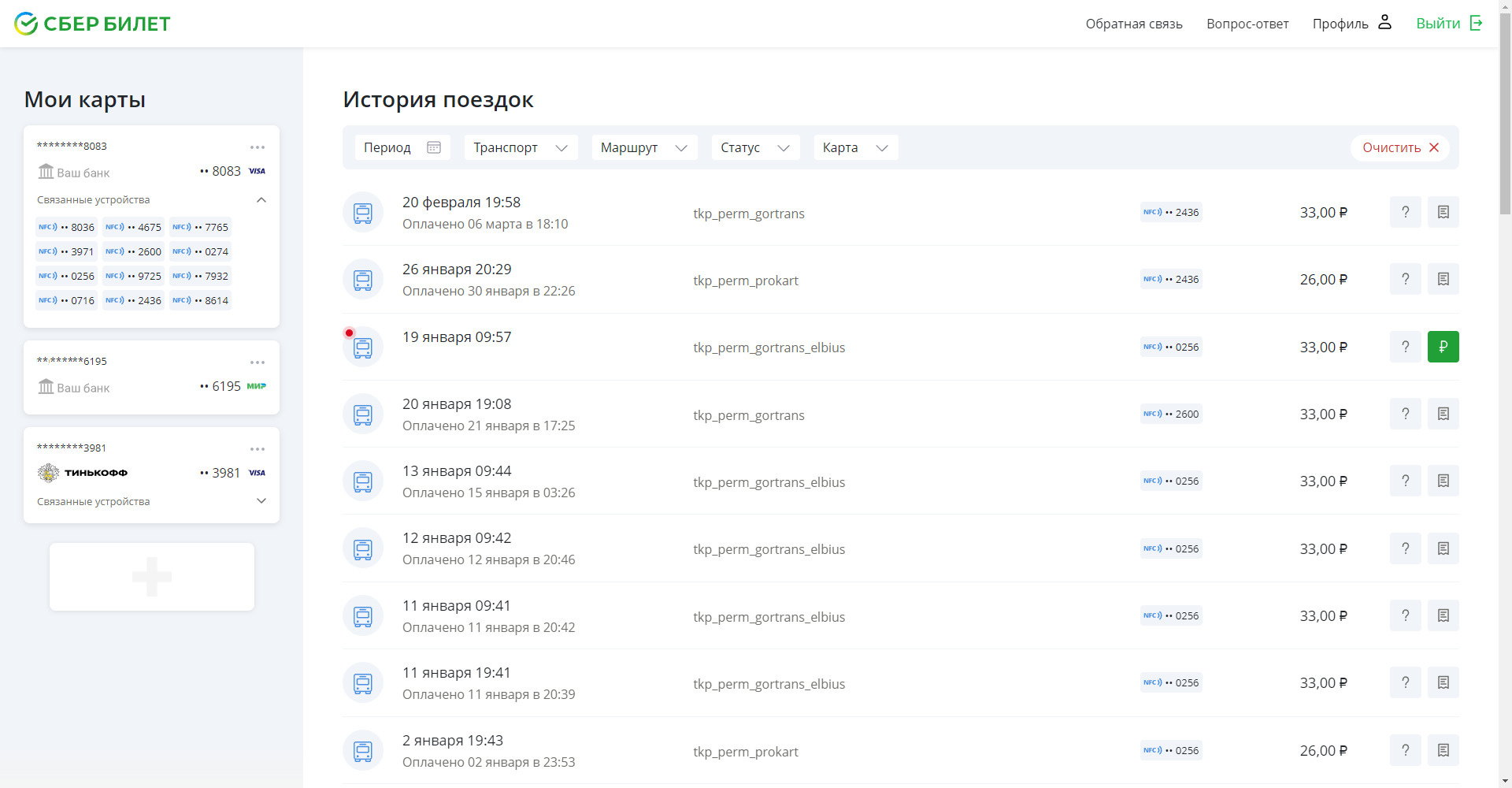1512x788 pixels.
Task: Collapse linked devices of card 8083
Action: pos(261,200)
